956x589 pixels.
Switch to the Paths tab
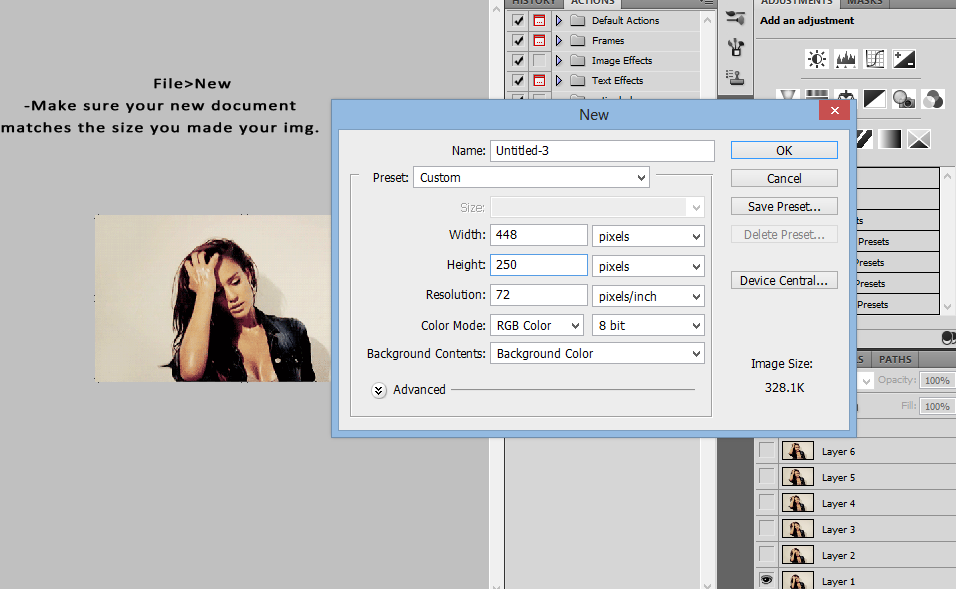click(895, 359)
